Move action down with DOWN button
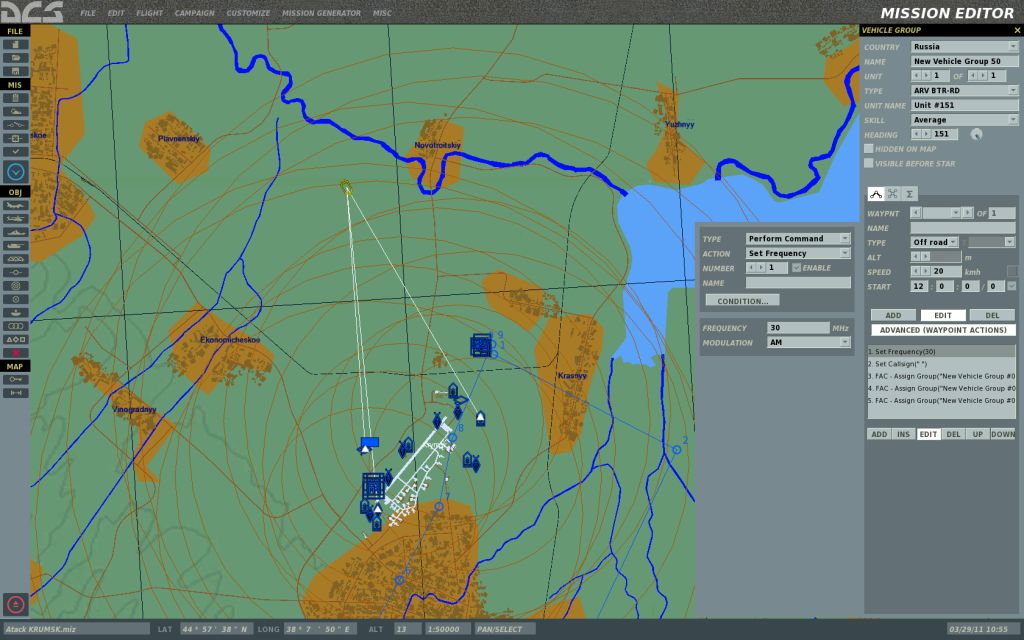The height and width of the screenshot is (640, 1024). [x=1002, y=434]
